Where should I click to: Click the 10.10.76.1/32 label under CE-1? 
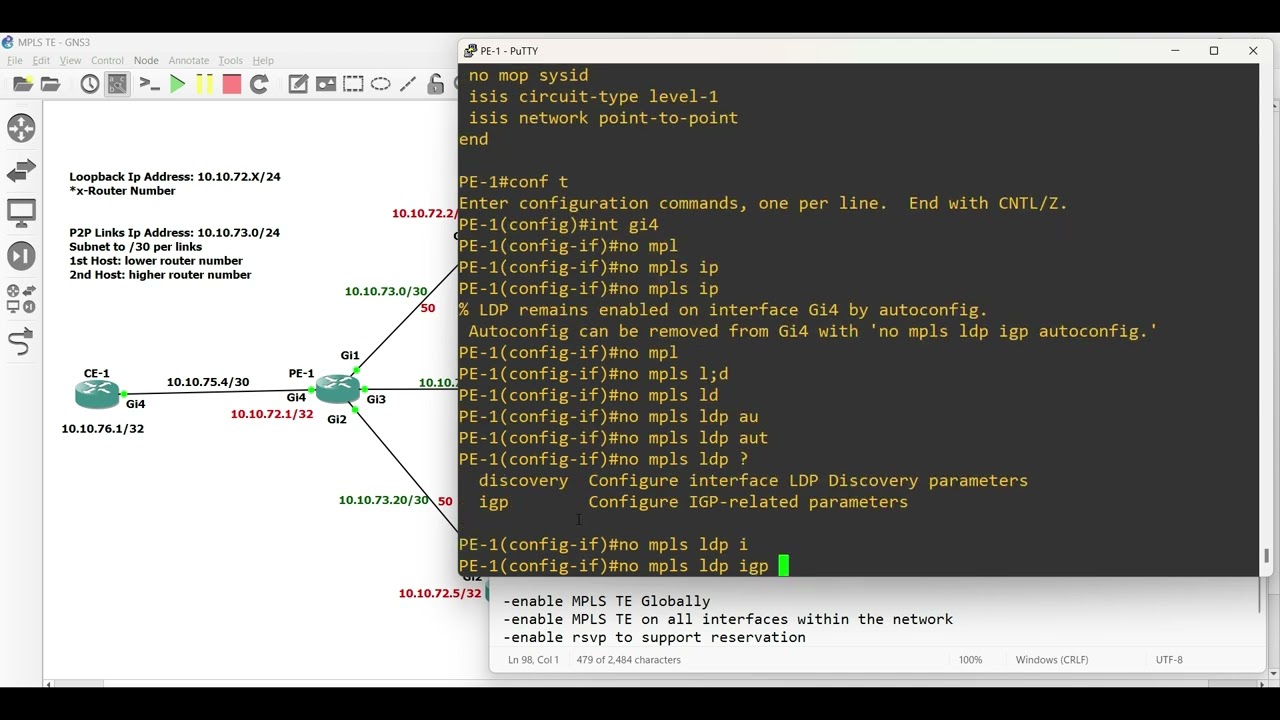[x=103, y=428]
